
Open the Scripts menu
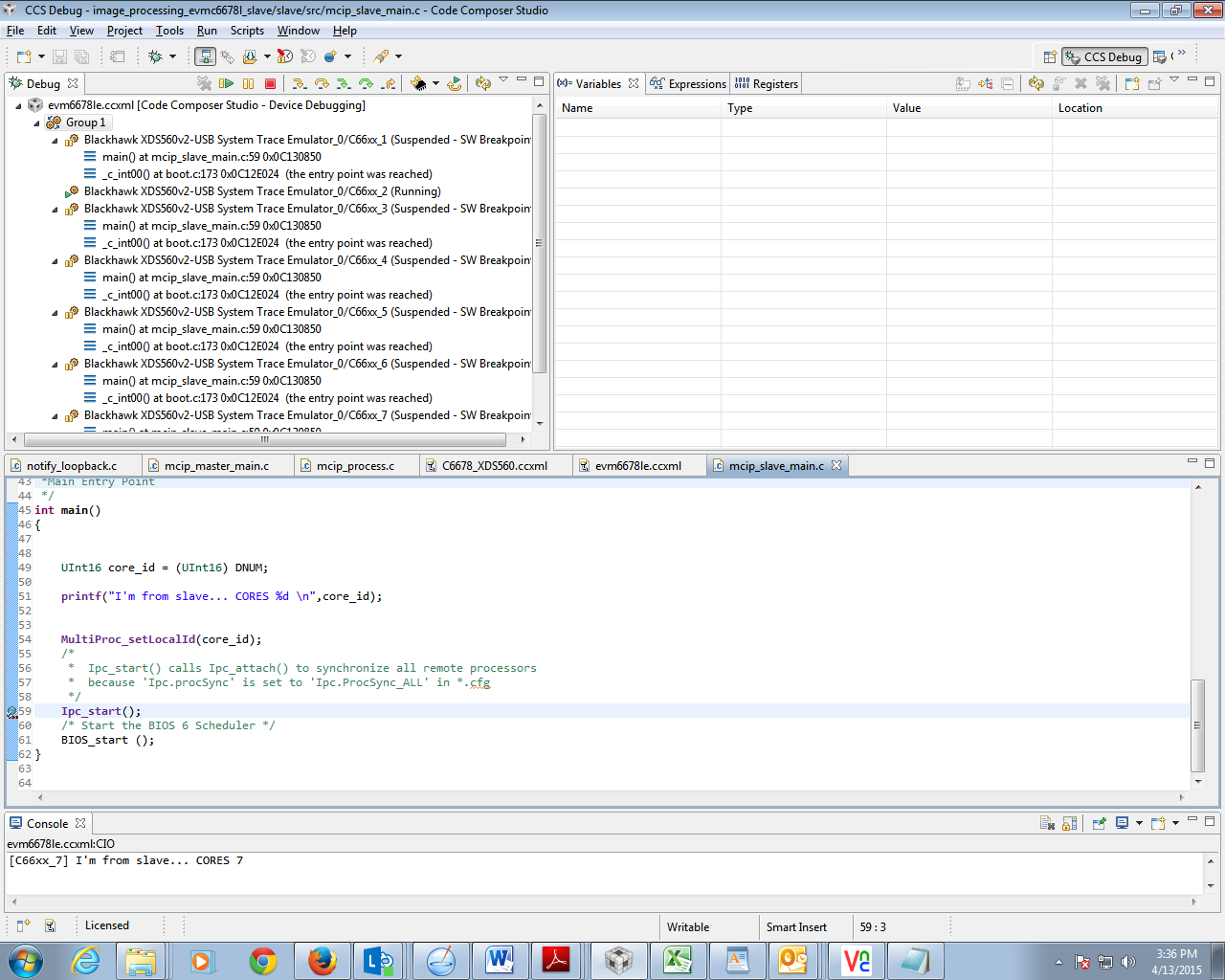(x=247, y=31)
